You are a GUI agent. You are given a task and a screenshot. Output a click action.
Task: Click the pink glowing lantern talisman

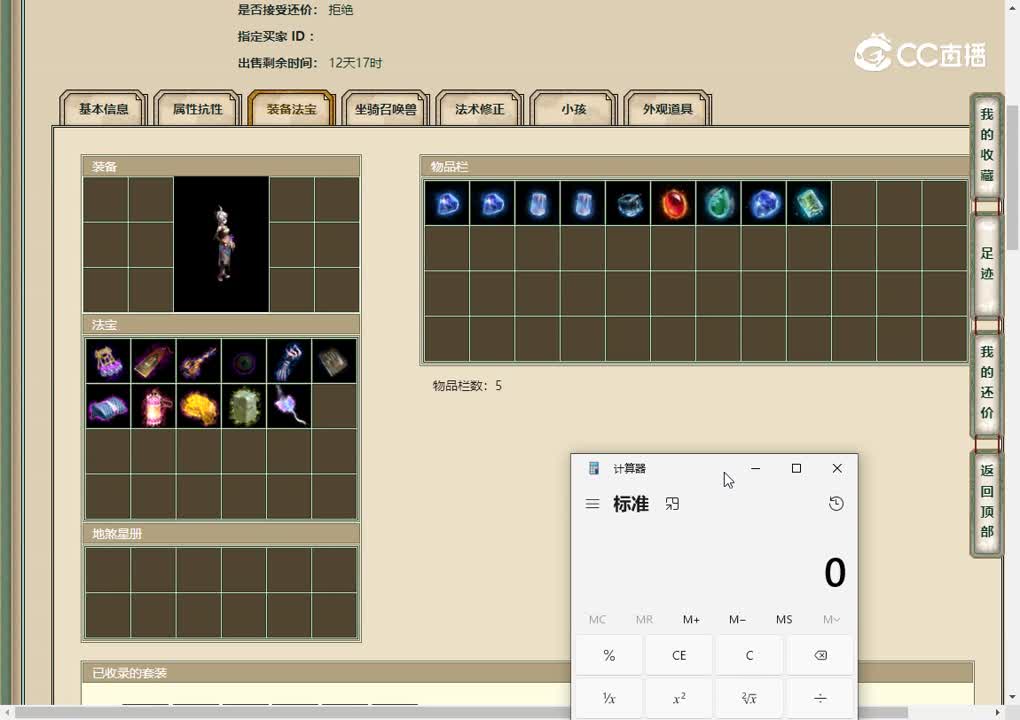(154, 406)
